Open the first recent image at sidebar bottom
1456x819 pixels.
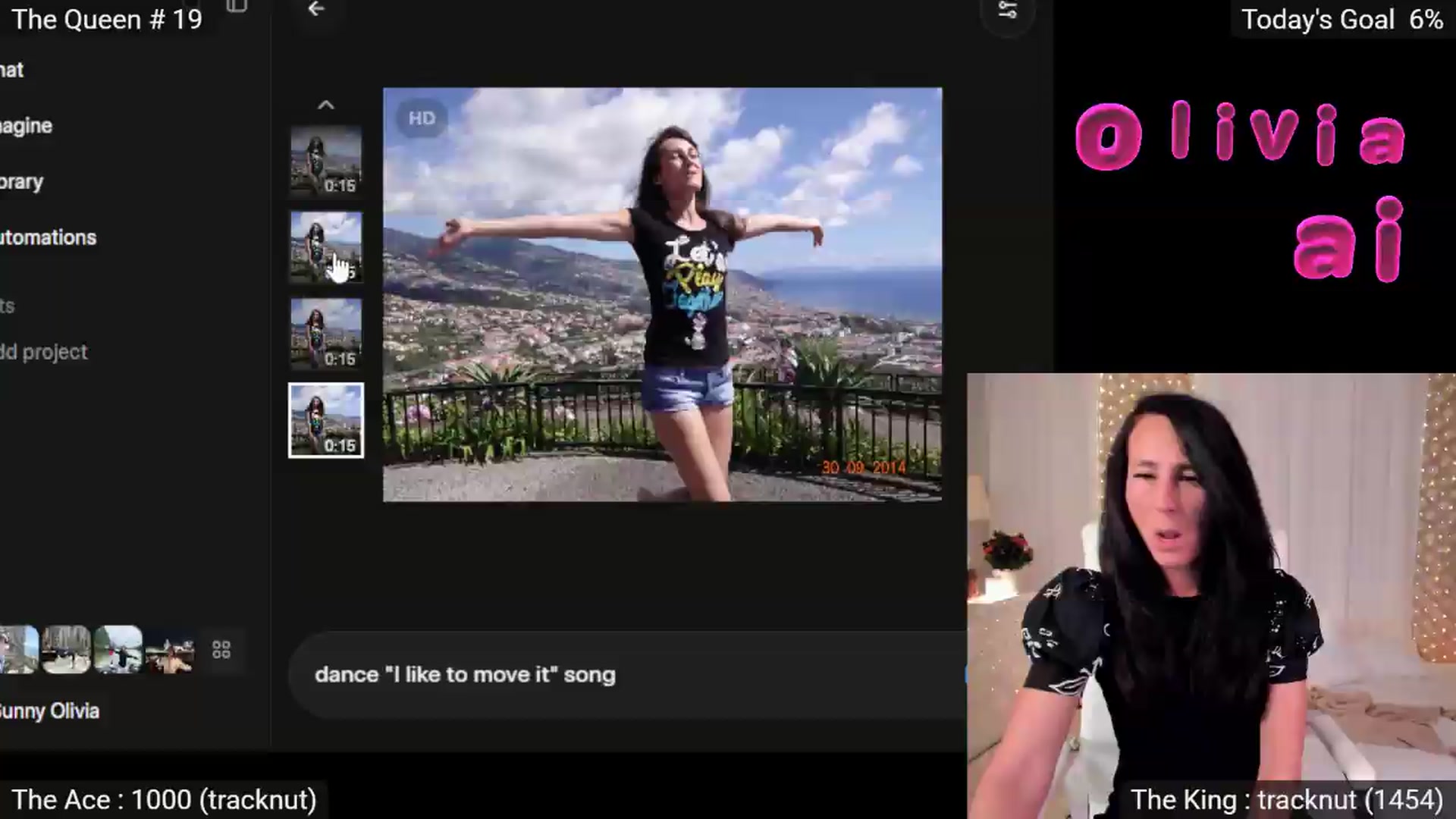click(x=19, y=650)
